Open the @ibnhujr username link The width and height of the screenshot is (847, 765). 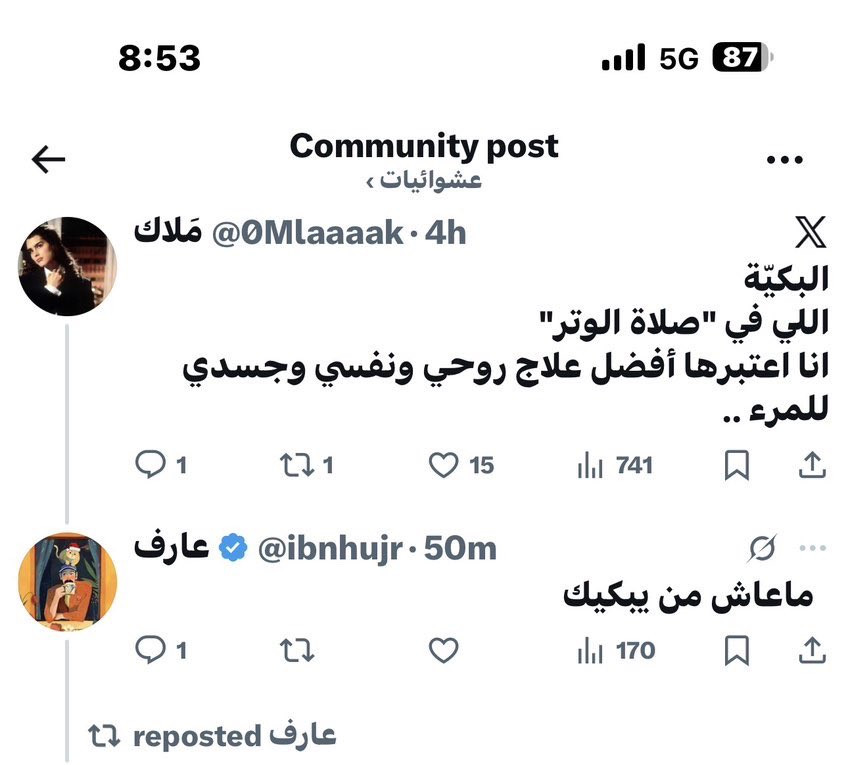coord(330,549)
